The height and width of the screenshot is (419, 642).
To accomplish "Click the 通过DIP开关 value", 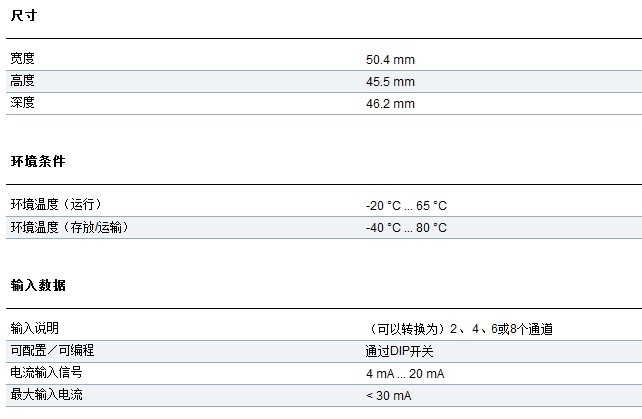I will click(x=400, y=351).
